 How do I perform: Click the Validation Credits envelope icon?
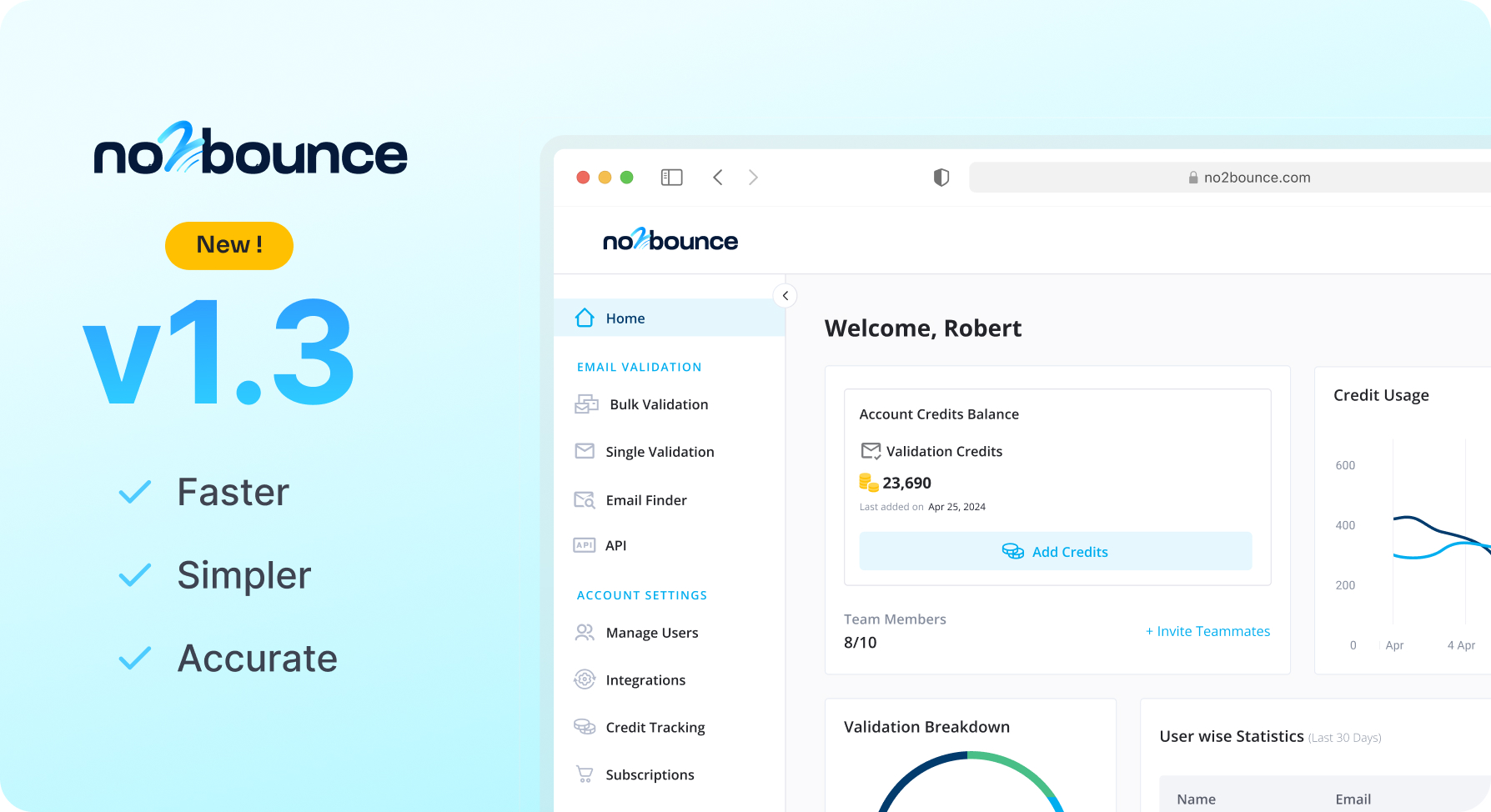click(871, 451)
